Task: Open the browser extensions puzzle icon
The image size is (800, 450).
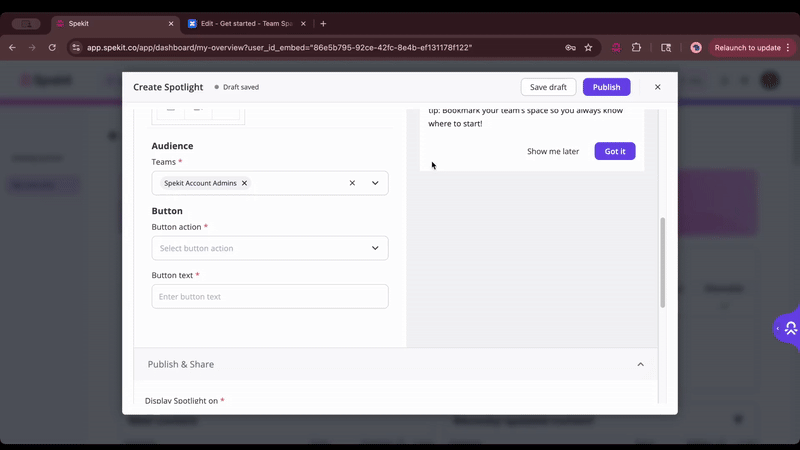Action: 636,47
